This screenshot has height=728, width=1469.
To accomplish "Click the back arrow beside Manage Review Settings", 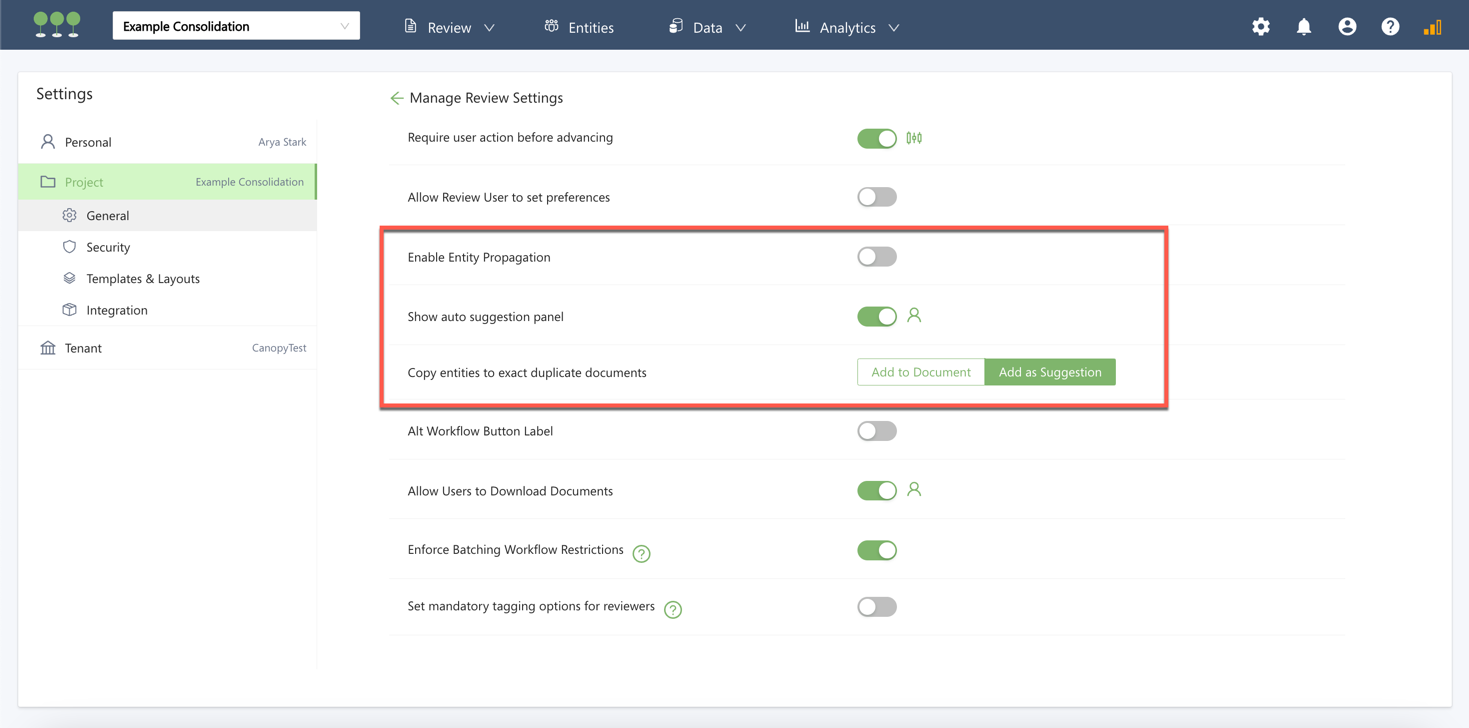I will tap(397, 98).
